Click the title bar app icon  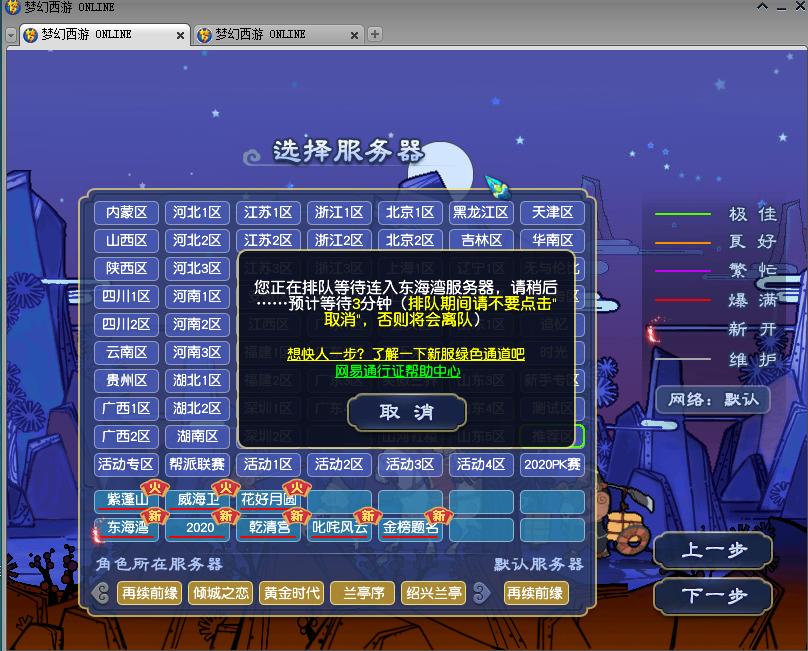pos(12,7)
